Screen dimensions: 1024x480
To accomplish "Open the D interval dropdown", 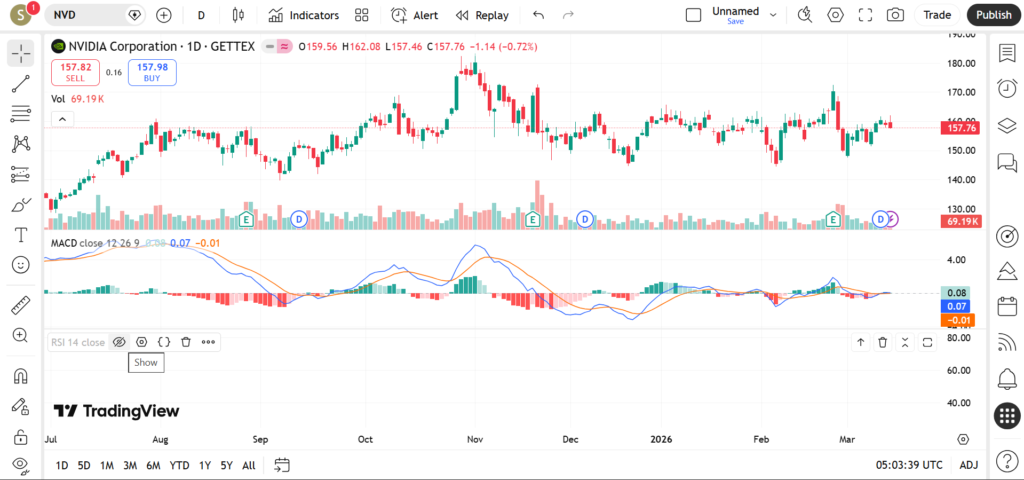I will (201, 15).
